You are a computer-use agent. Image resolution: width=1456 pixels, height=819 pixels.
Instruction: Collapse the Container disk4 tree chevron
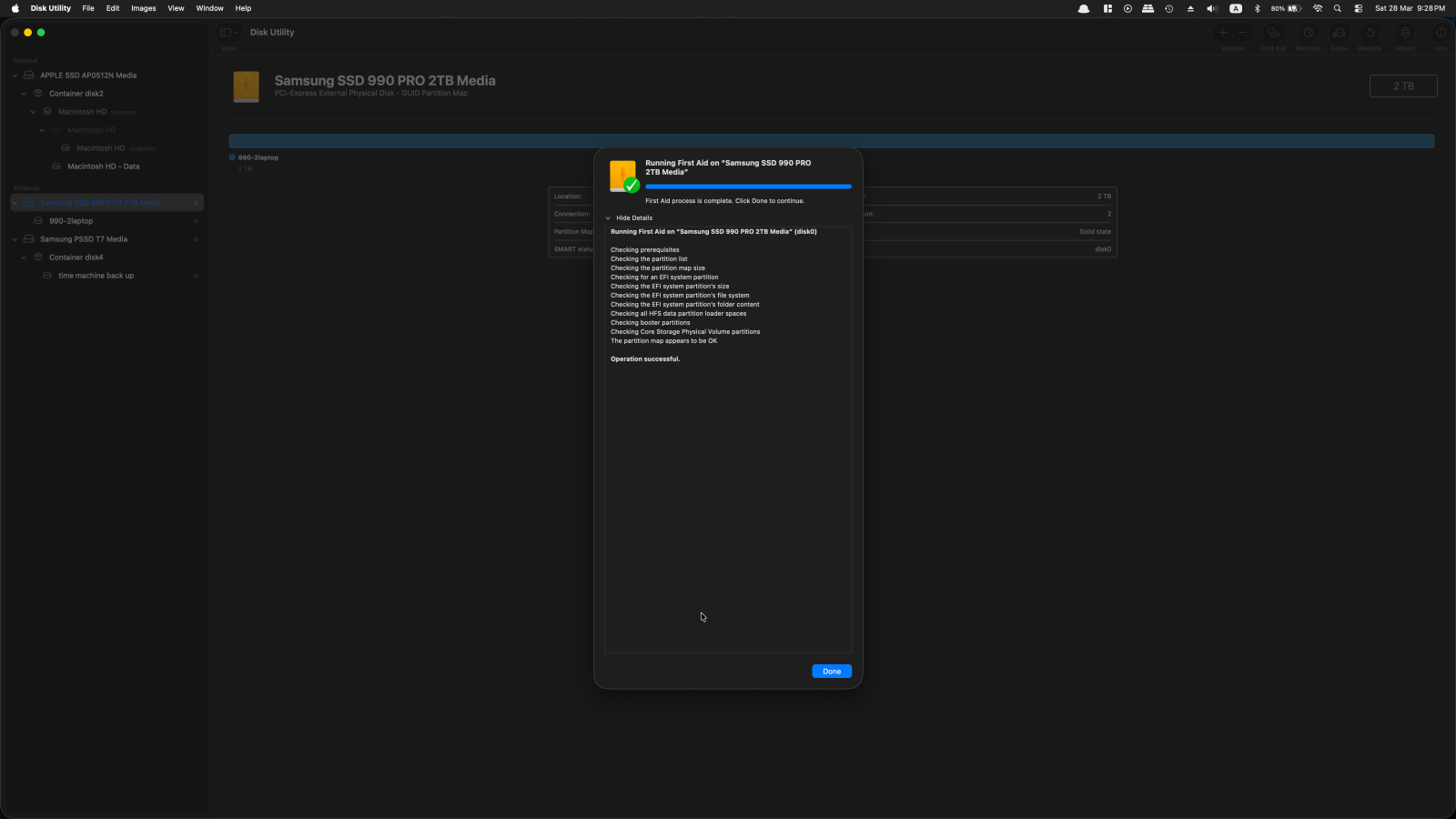(x=25, y=258)
